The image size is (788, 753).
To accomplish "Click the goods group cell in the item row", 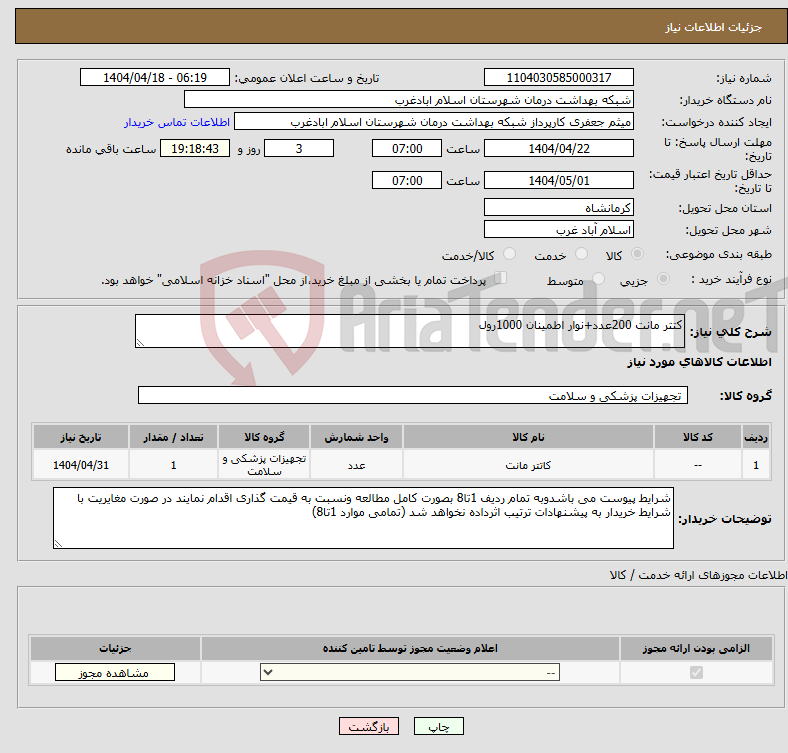I will 264,465.
